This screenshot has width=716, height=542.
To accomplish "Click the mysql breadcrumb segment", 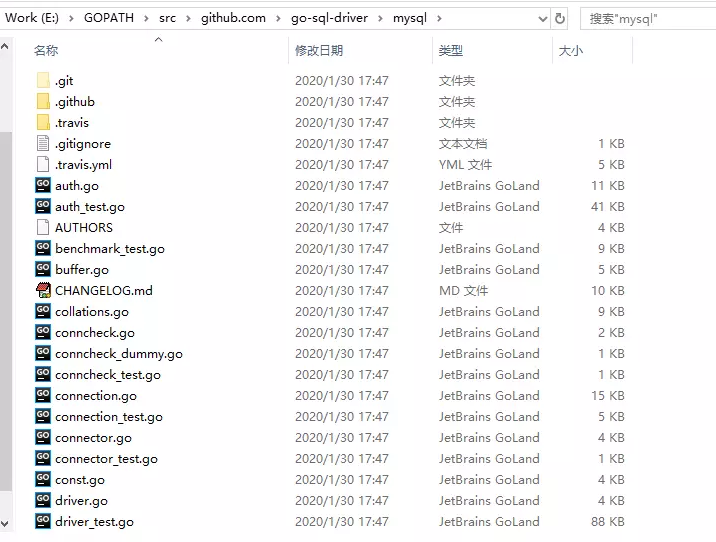I will (410, 18).
